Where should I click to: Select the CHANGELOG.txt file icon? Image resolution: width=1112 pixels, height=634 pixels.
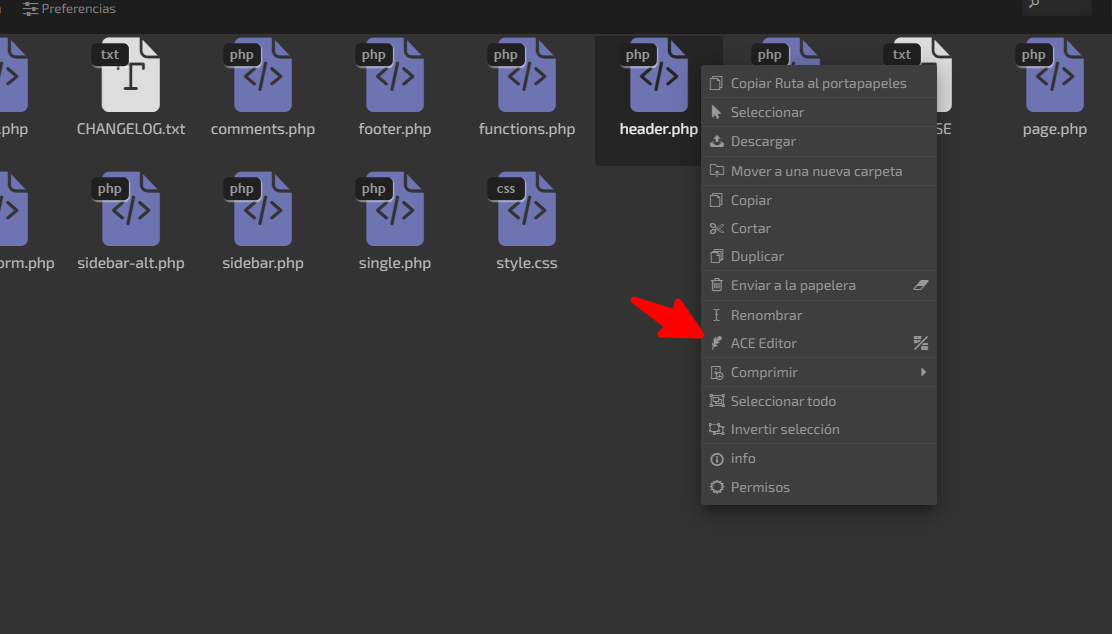130,75
